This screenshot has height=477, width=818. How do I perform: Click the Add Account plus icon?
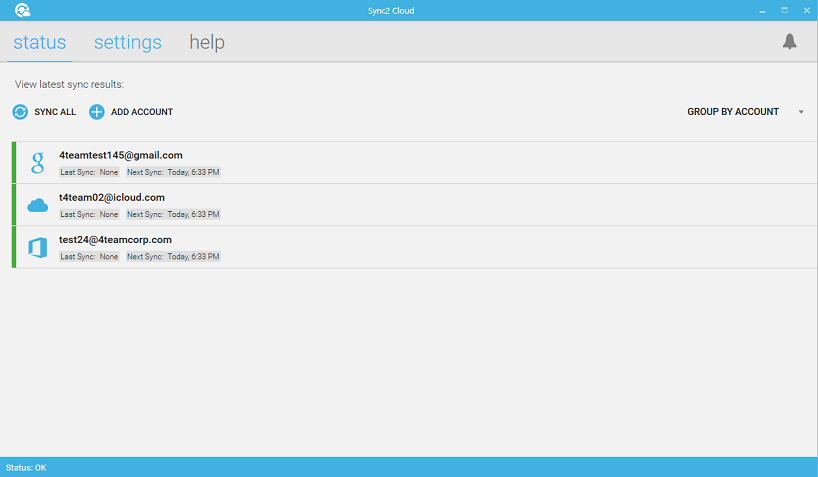point(97,112)
